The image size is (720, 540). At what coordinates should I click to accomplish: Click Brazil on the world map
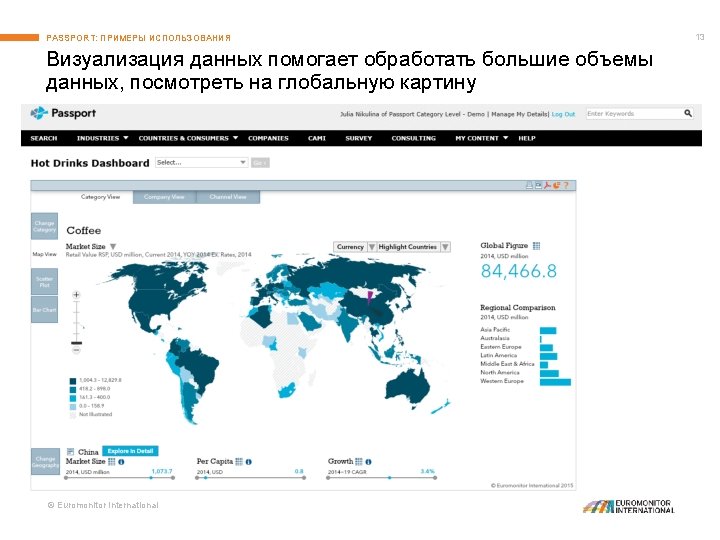pos(202,367)
